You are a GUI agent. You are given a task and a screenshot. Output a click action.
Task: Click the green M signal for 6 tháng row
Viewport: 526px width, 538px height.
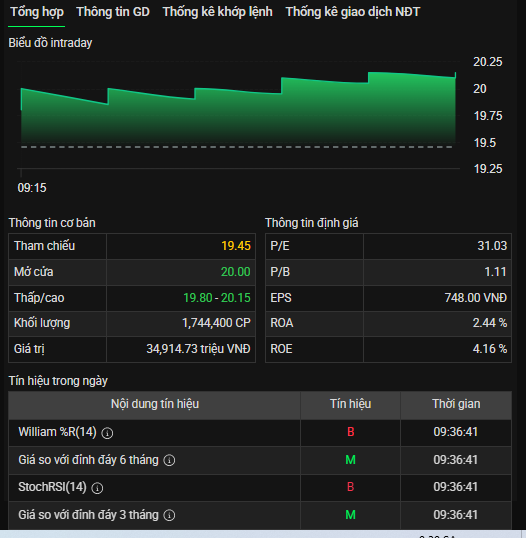(350, 460)
